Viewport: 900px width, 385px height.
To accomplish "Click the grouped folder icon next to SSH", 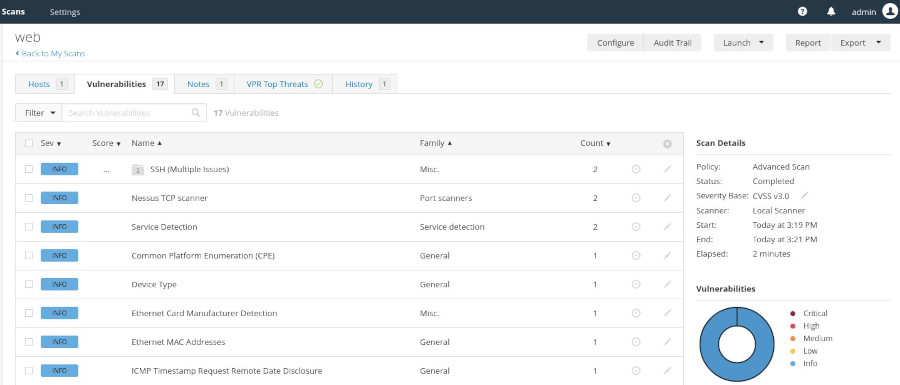I will pos(138,169).
